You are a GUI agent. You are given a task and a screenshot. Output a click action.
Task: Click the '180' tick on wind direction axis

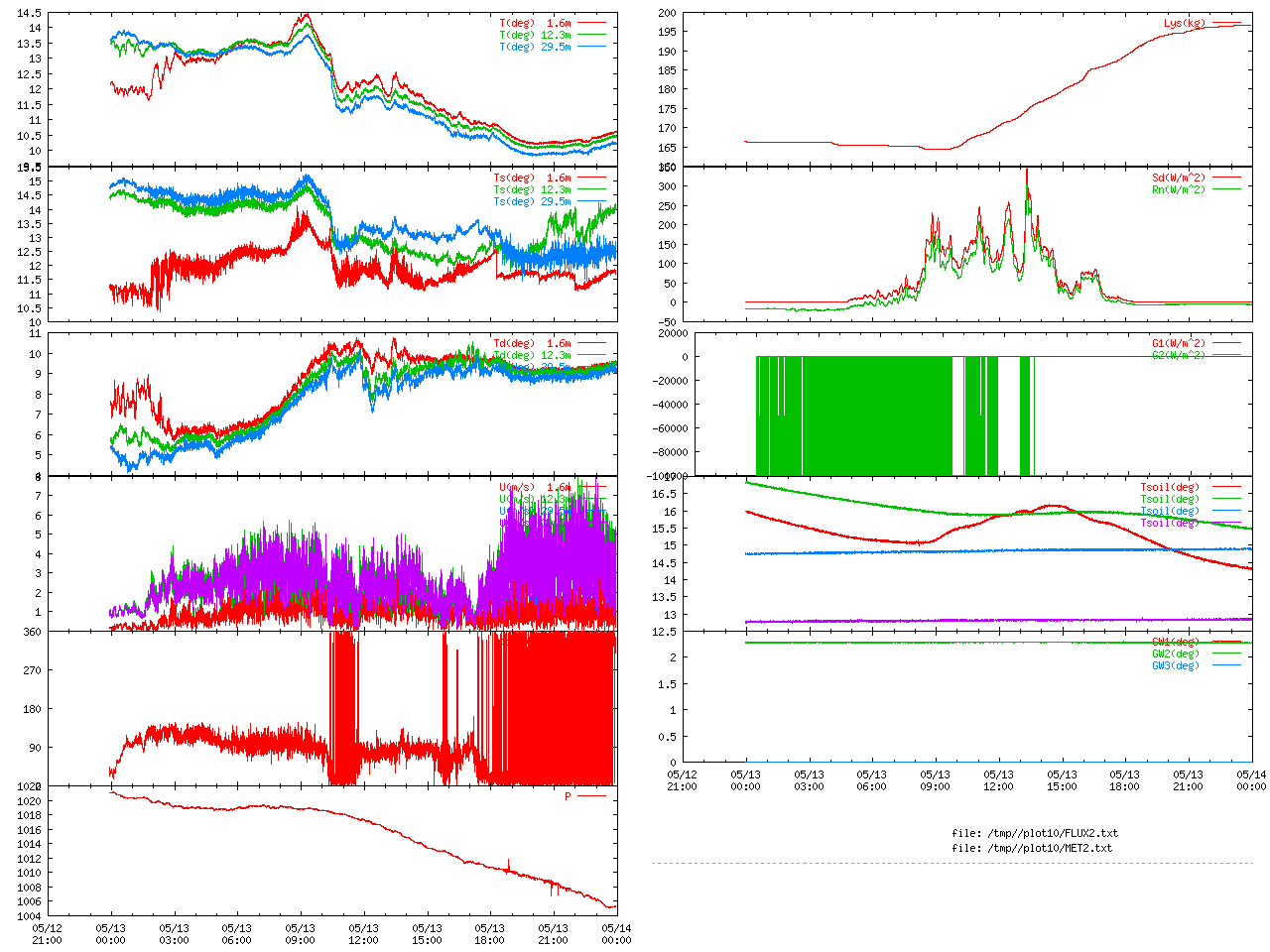33,709
